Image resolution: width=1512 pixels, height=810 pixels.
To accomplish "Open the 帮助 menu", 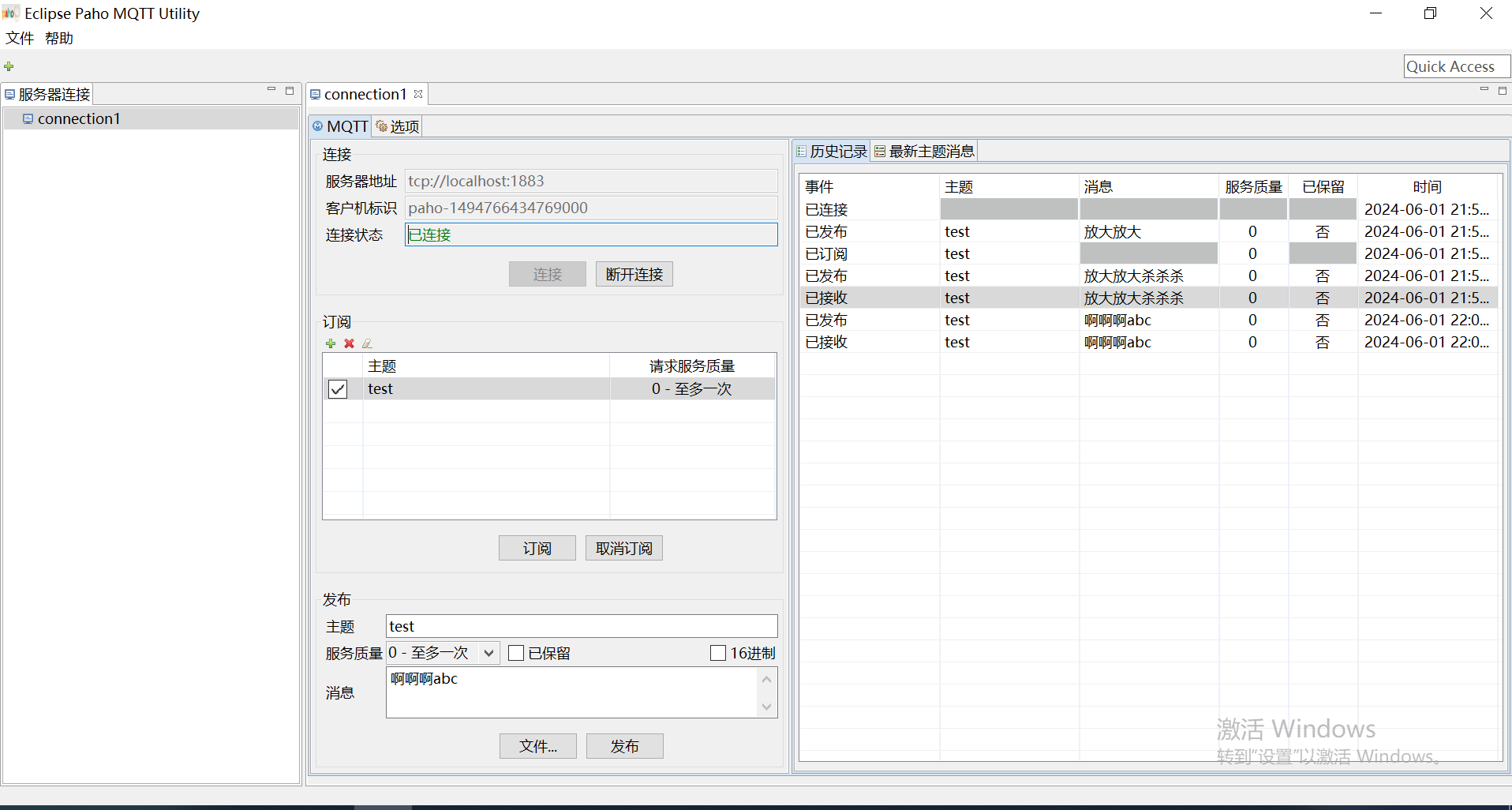I will pos(59,38).
